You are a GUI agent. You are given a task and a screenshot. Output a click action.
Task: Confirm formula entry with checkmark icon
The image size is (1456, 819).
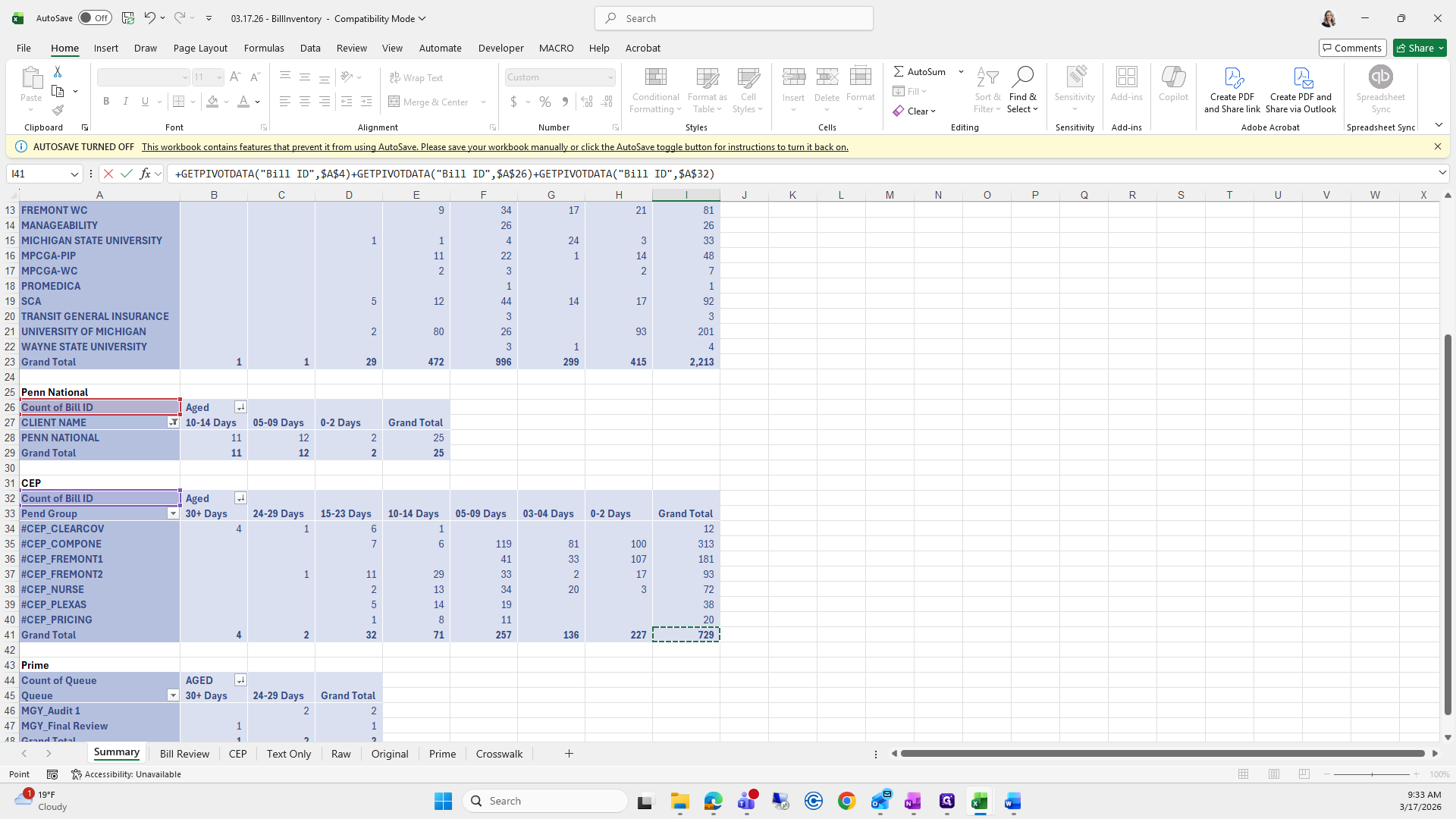pos(127,174)
